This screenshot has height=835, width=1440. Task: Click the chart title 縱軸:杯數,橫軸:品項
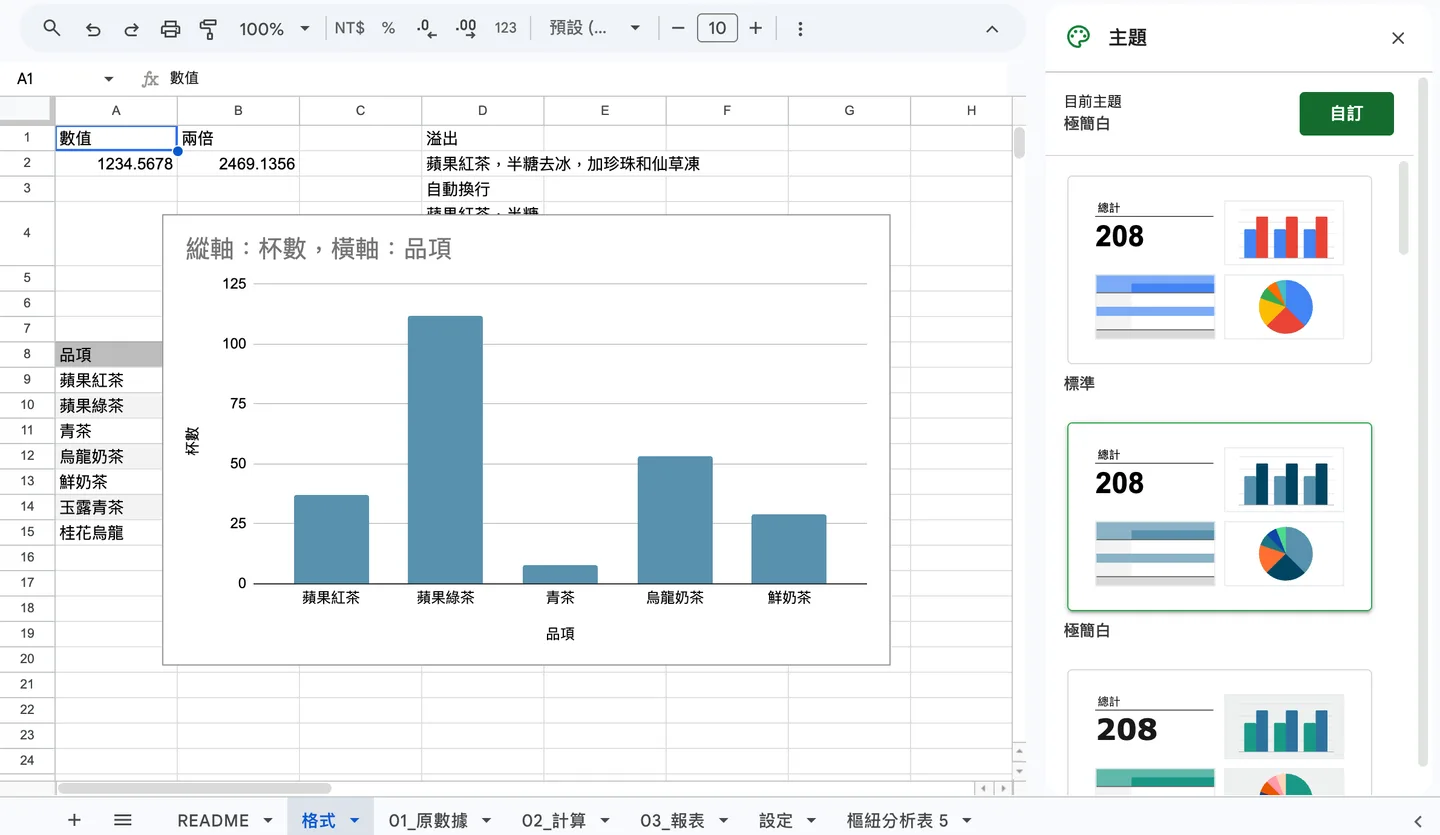click(x=319, y=248)
